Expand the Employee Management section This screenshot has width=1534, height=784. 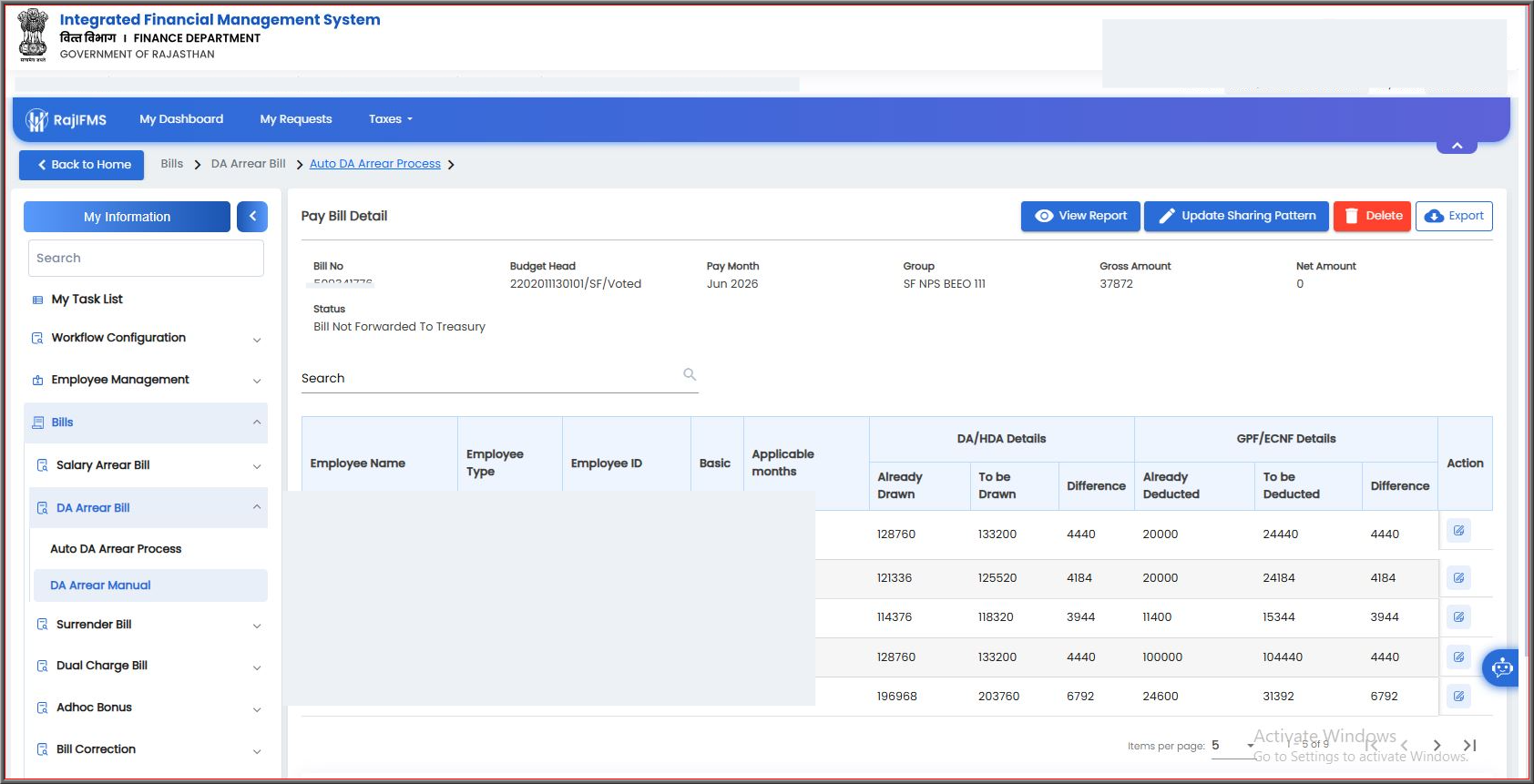click(x=146, y=380)
